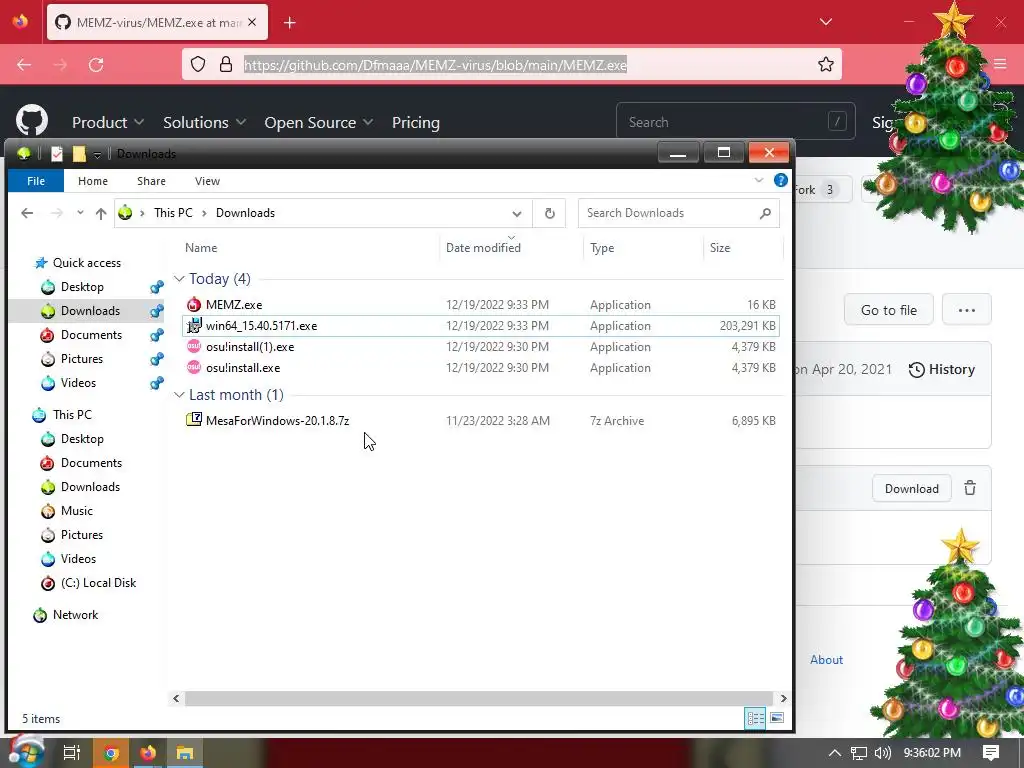Image resolution: width=1024 pixels, height=768 pixels.
Task: Expand the File Explorer ribbon
Action: pos(759,180)
